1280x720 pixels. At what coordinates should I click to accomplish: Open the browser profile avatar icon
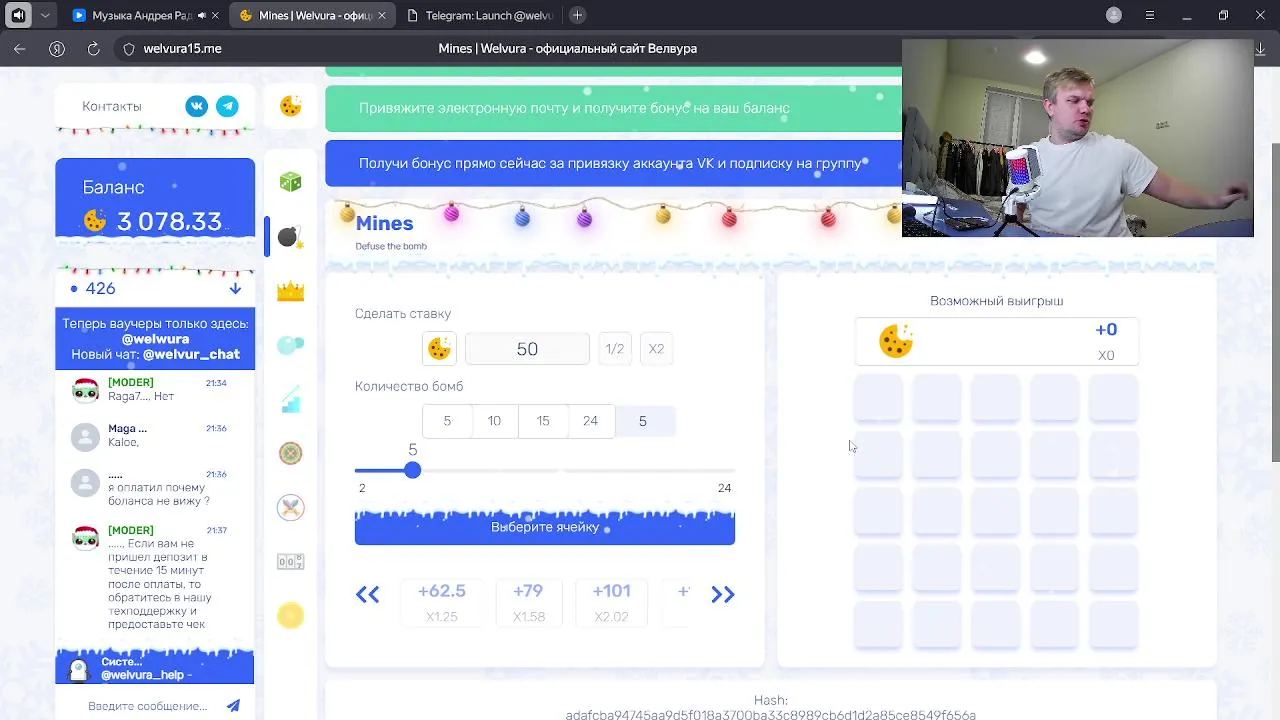tap(1114, 15)
